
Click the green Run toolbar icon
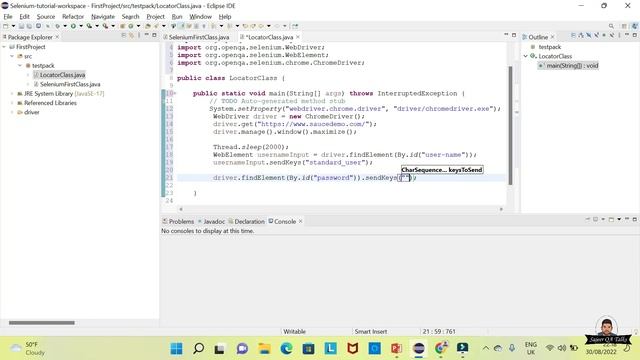[73, 26]
